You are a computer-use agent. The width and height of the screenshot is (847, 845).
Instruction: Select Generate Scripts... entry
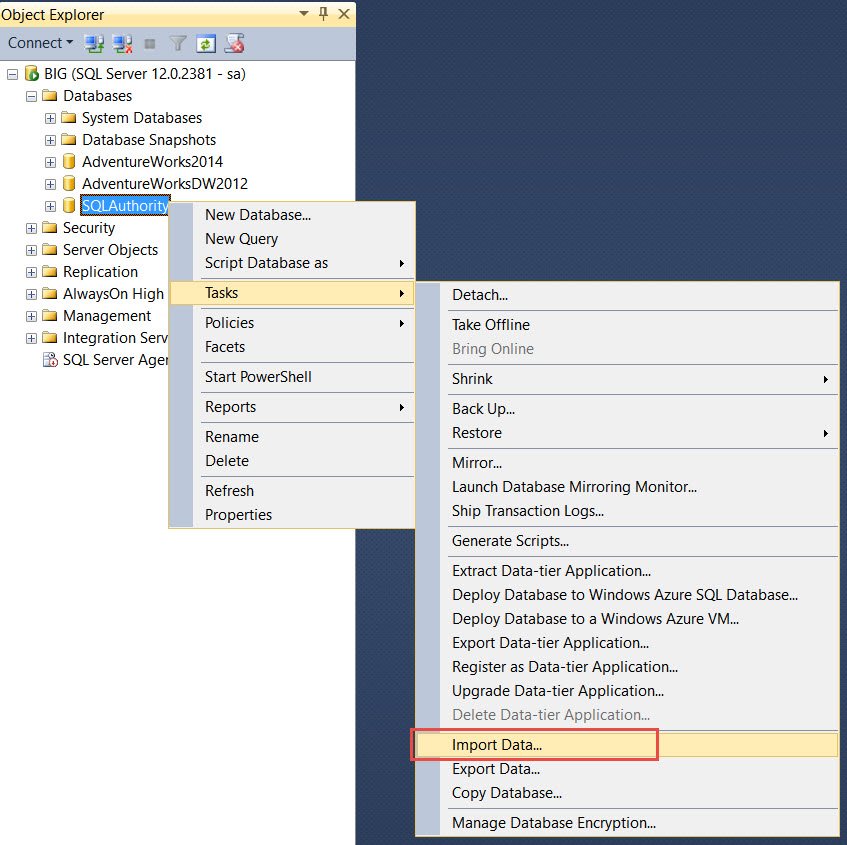(627, 540)
